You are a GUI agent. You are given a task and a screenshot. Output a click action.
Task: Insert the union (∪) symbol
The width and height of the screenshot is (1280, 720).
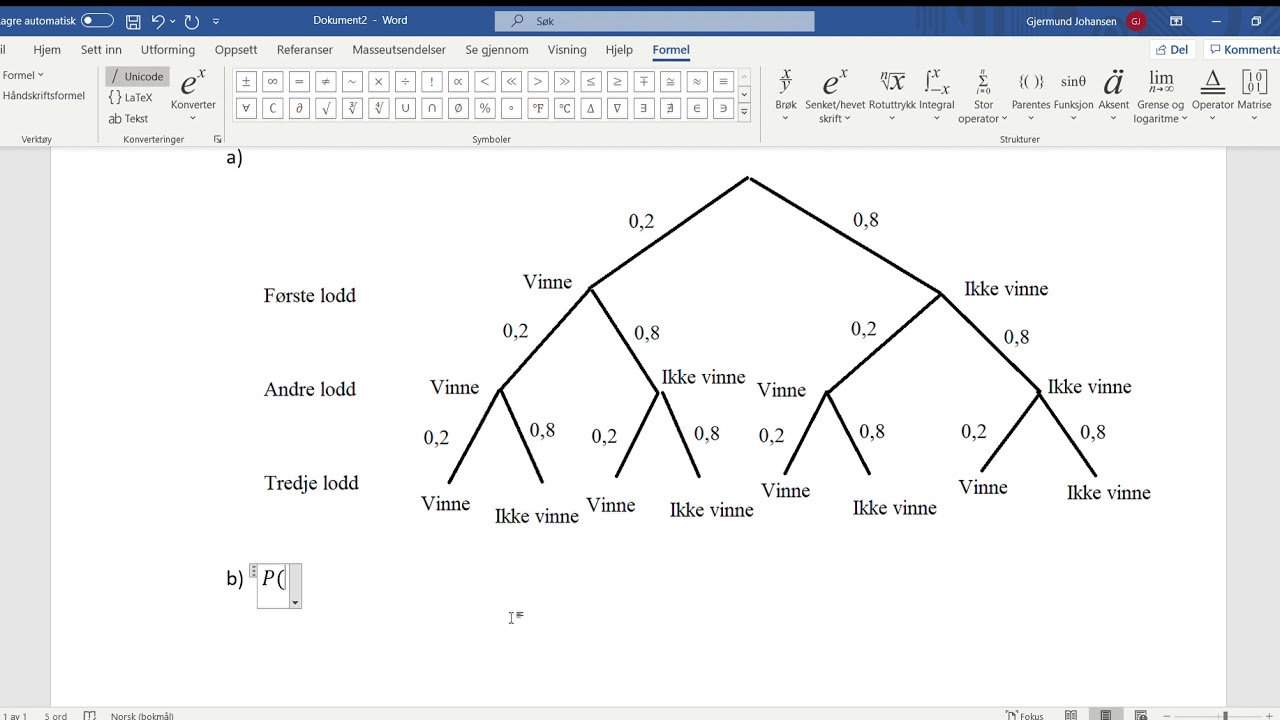(x=405, y=108)
